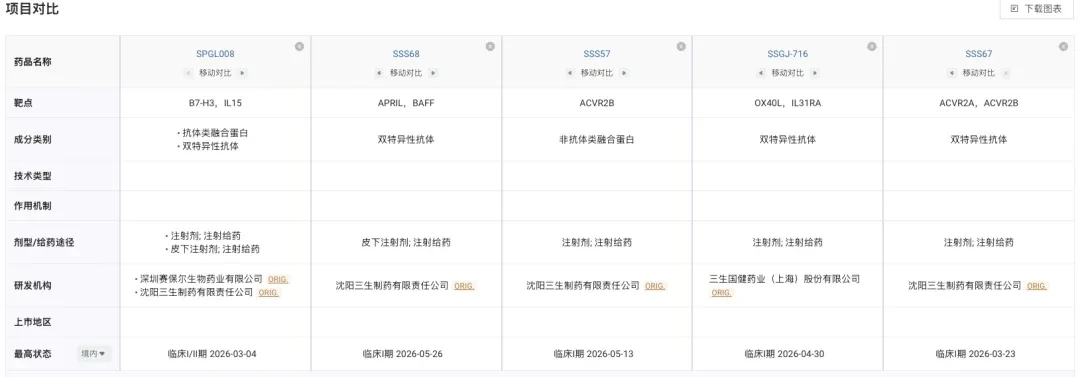Move SSGJ-716 column left with arrow
The height and width of the screenshot is (377, 1080).
[761, 72]
